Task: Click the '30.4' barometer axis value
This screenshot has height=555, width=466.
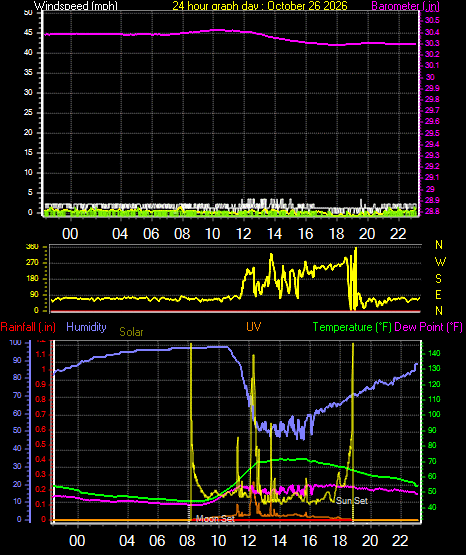Action: 432,32
